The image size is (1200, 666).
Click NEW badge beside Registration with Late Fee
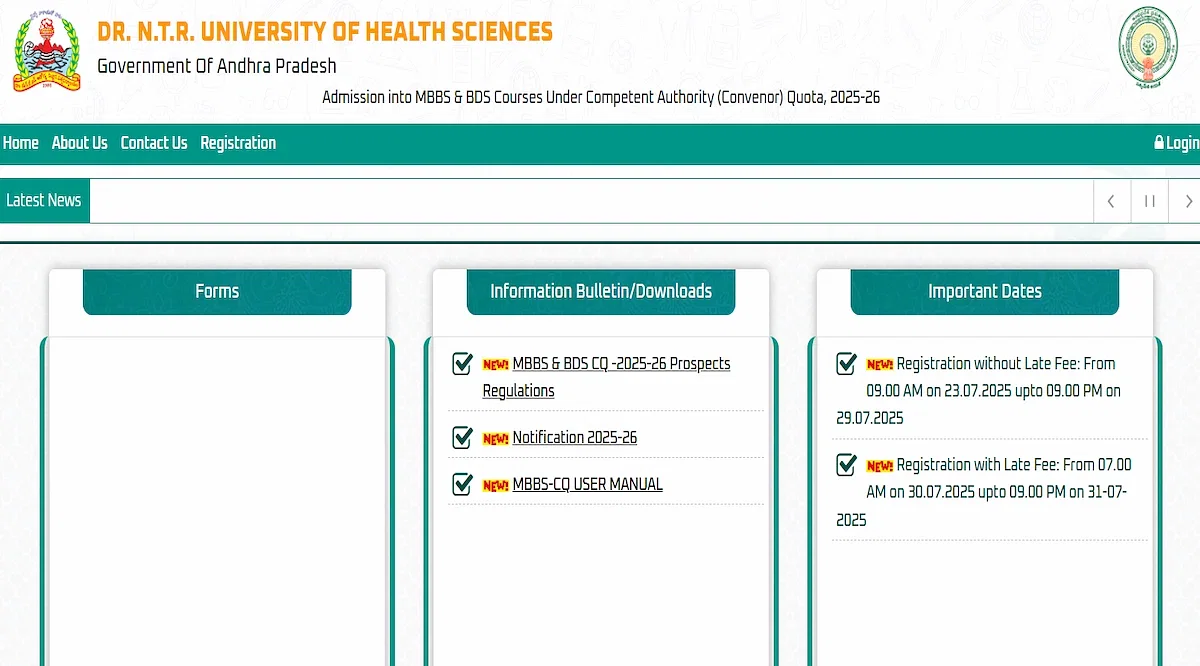point(880,465)
